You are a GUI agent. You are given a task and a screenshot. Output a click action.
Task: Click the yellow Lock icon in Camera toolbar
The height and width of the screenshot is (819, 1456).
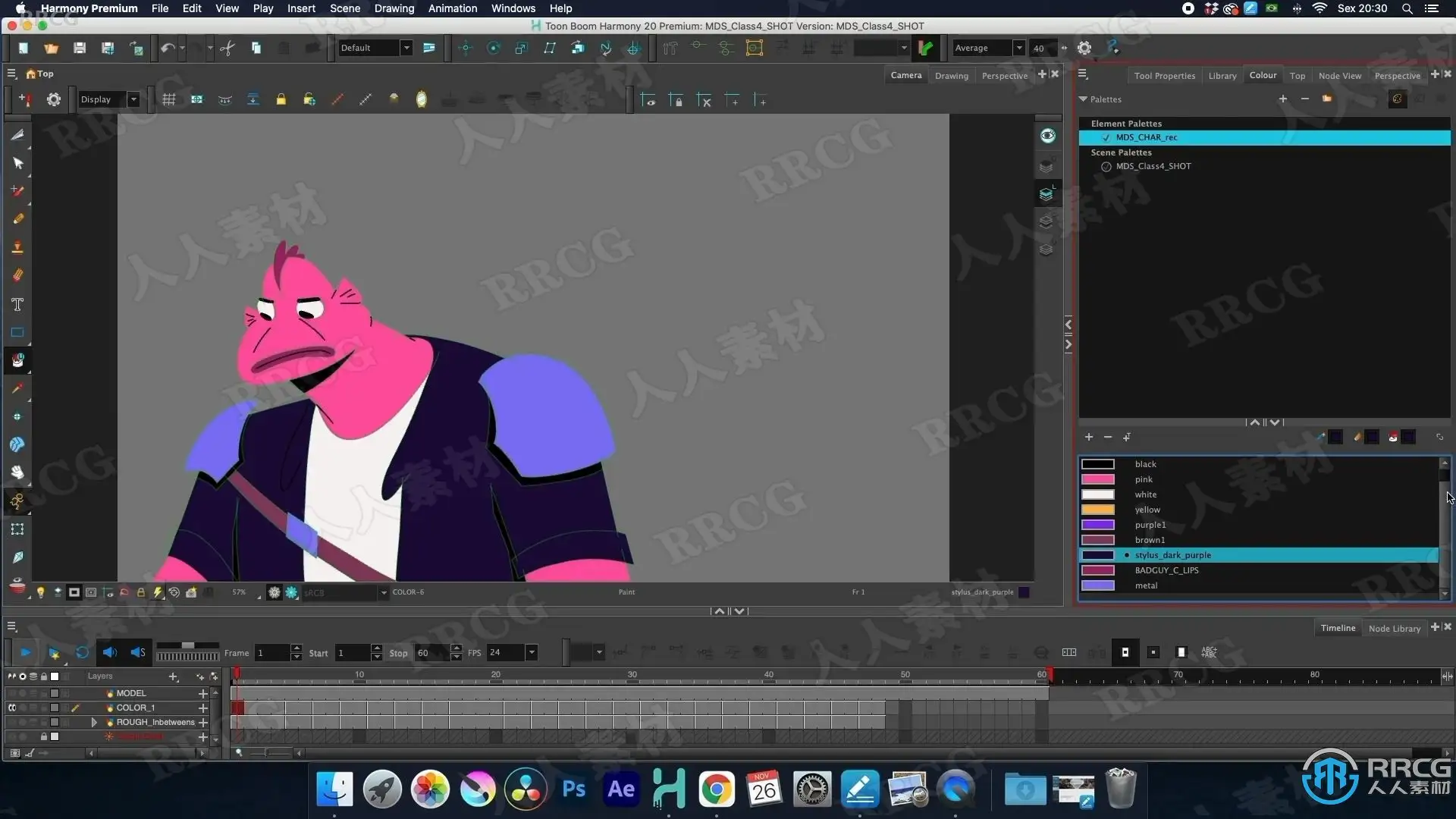click(281, 99)
